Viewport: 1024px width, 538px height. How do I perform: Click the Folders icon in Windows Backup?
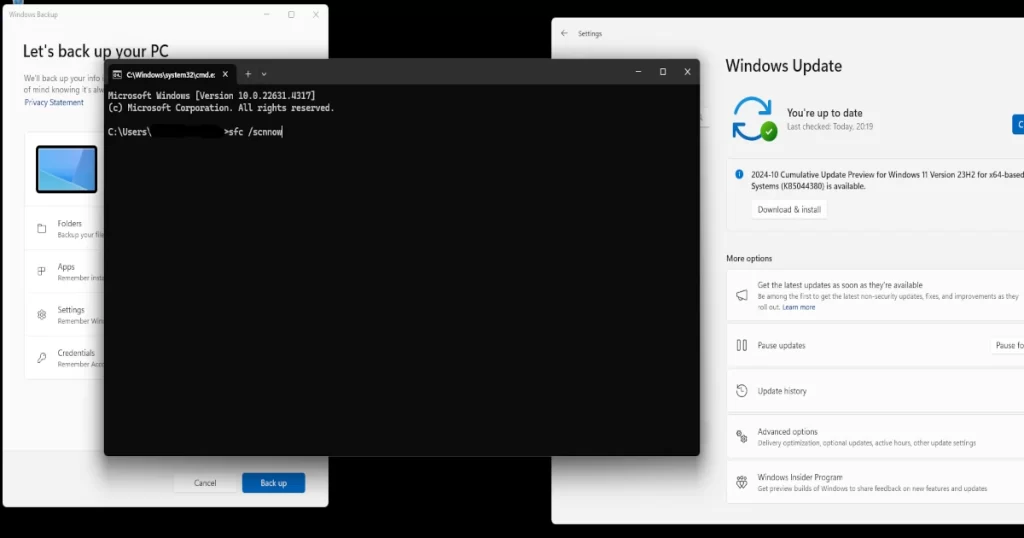tap(42, 229)
